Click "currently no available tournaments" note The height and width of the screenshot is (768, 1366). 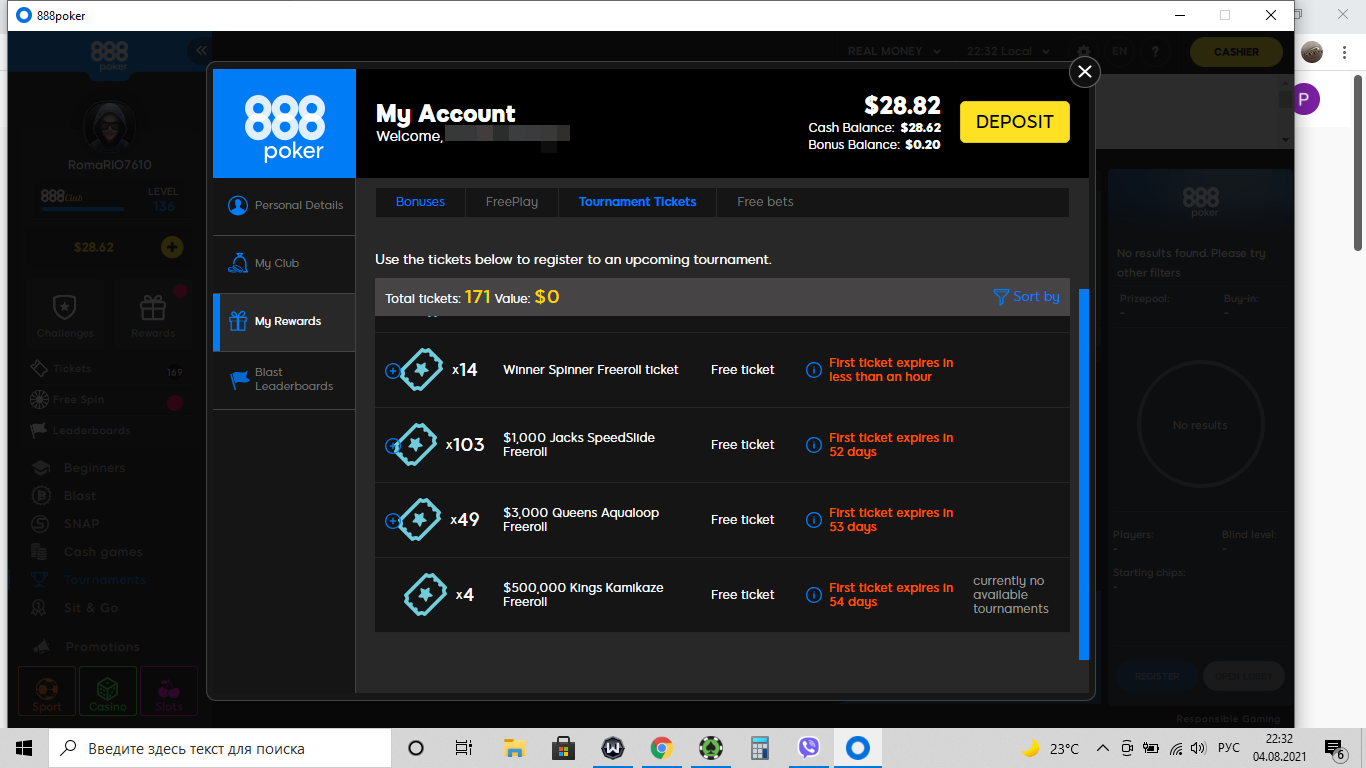click(1011, 595)
